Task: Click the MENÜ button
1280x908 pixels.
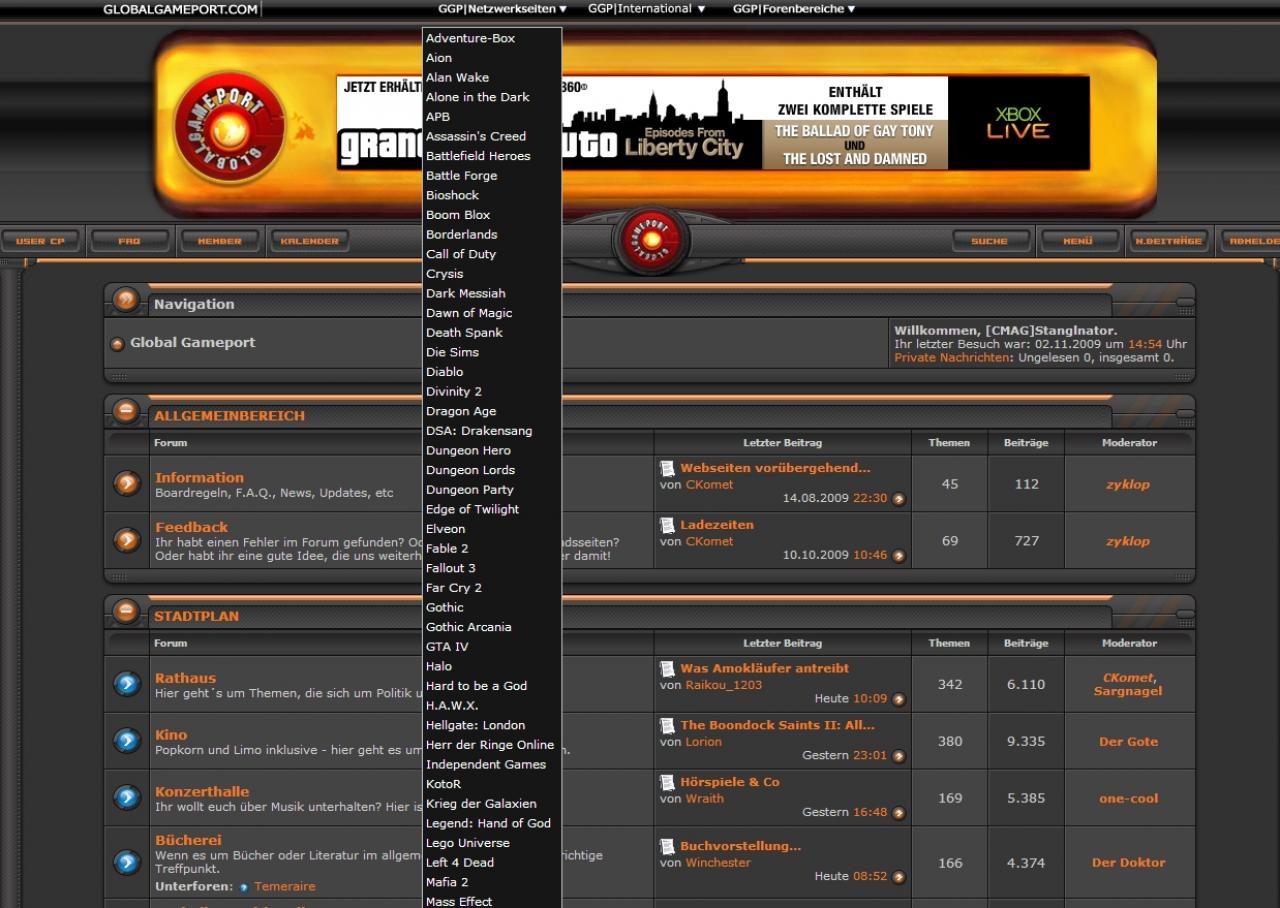Action: 1078,241
